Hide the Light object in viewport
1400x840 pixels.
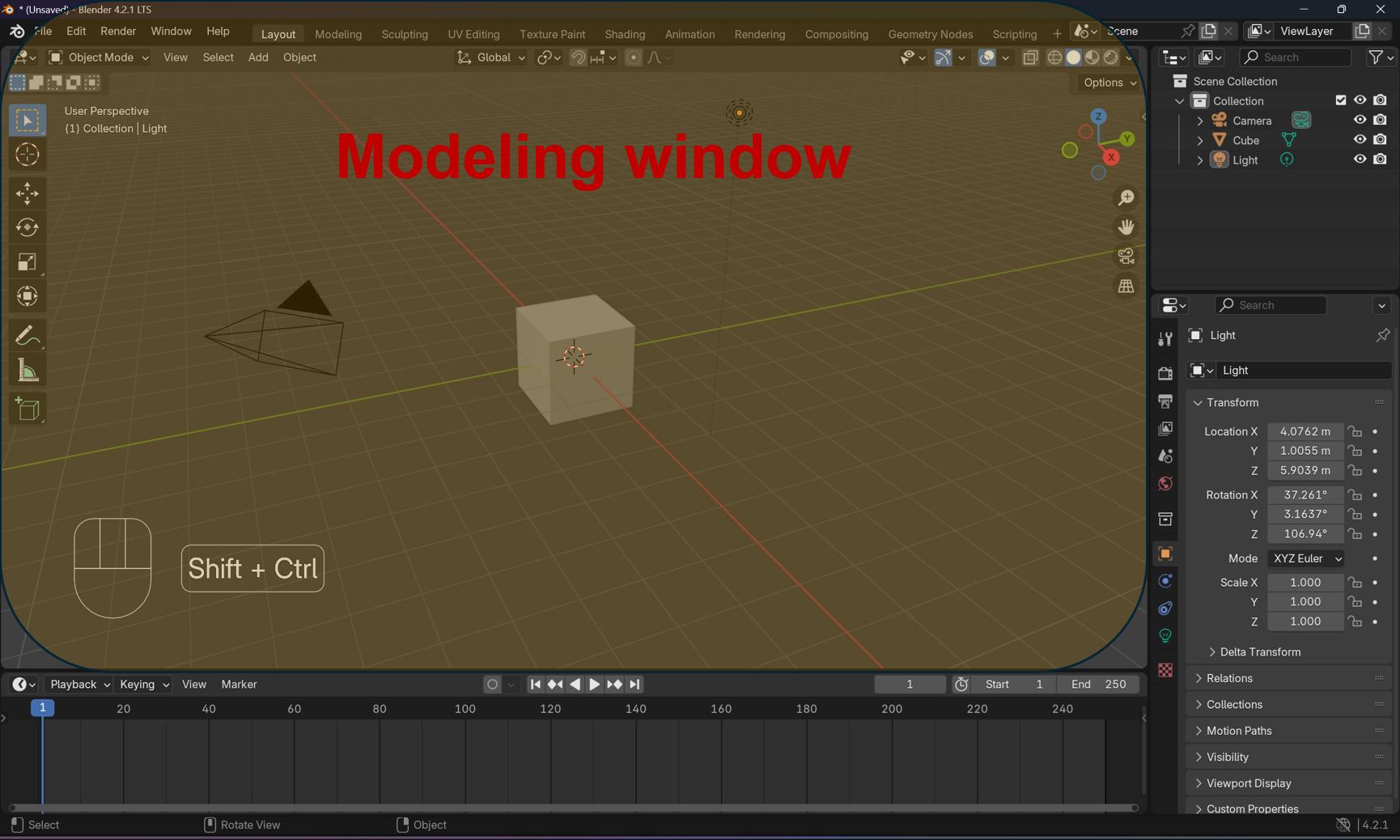coord(1360,159)
